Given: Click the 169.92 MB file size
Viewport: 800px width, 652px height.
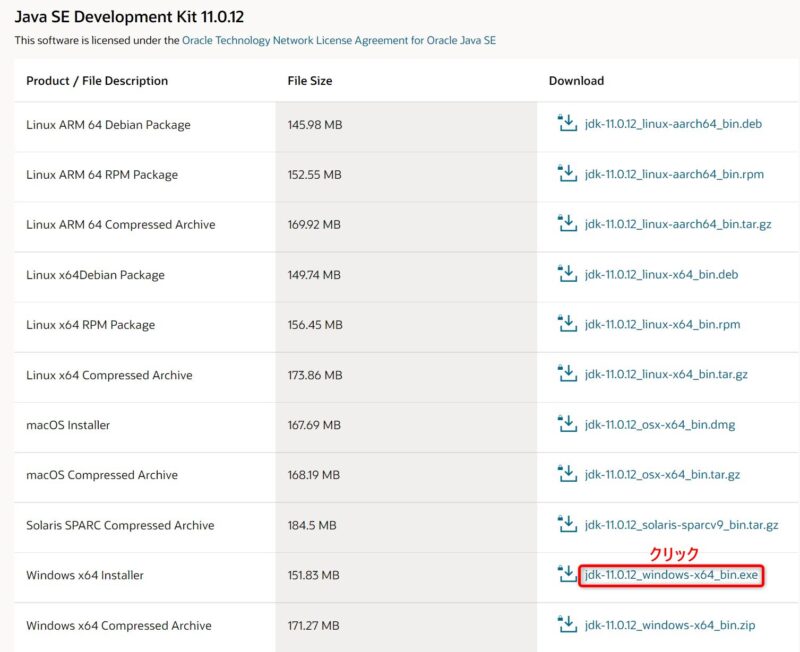Looking at the screenshot, I should click(x=314, y=224).
